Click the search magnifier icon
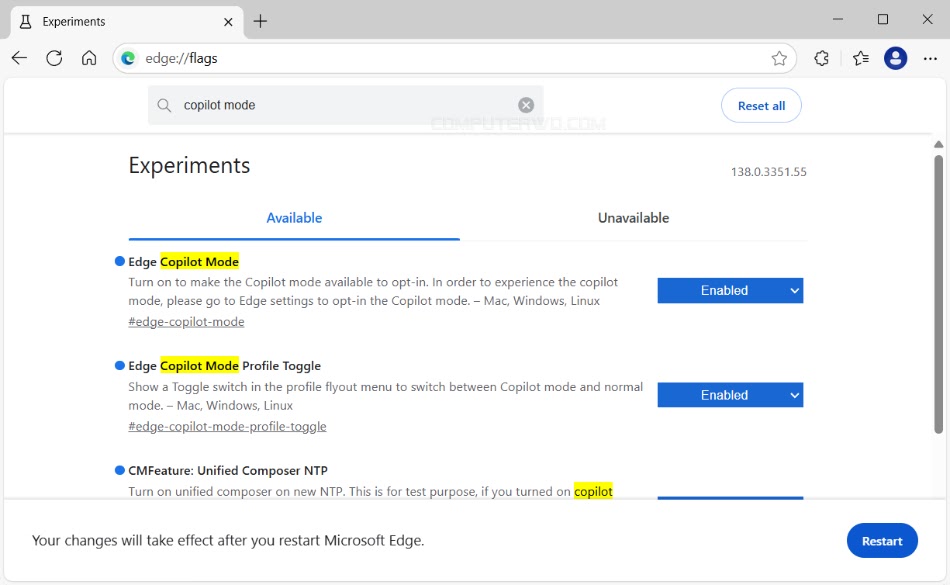 click(x=164, y=105)
